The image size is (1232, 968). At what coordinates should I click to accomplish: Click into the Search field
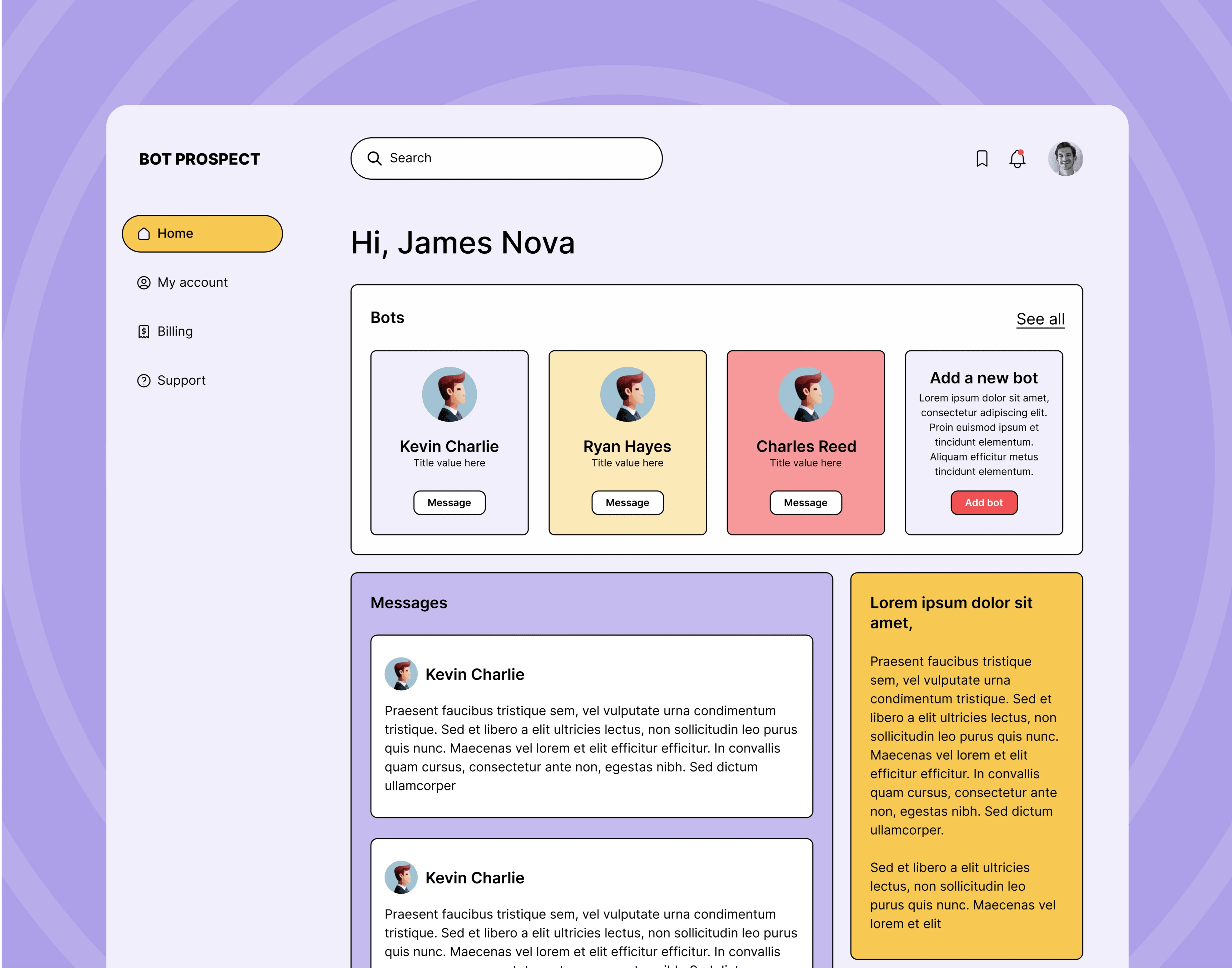pyautogui.click(x=506, y=158)
